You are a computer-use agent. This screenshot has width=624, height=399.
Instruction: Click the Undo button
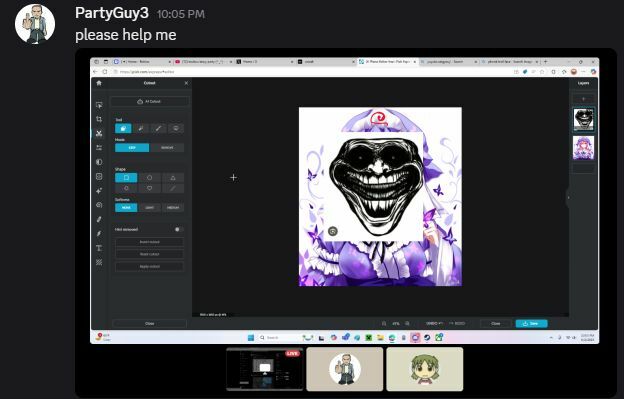(435, 323)
